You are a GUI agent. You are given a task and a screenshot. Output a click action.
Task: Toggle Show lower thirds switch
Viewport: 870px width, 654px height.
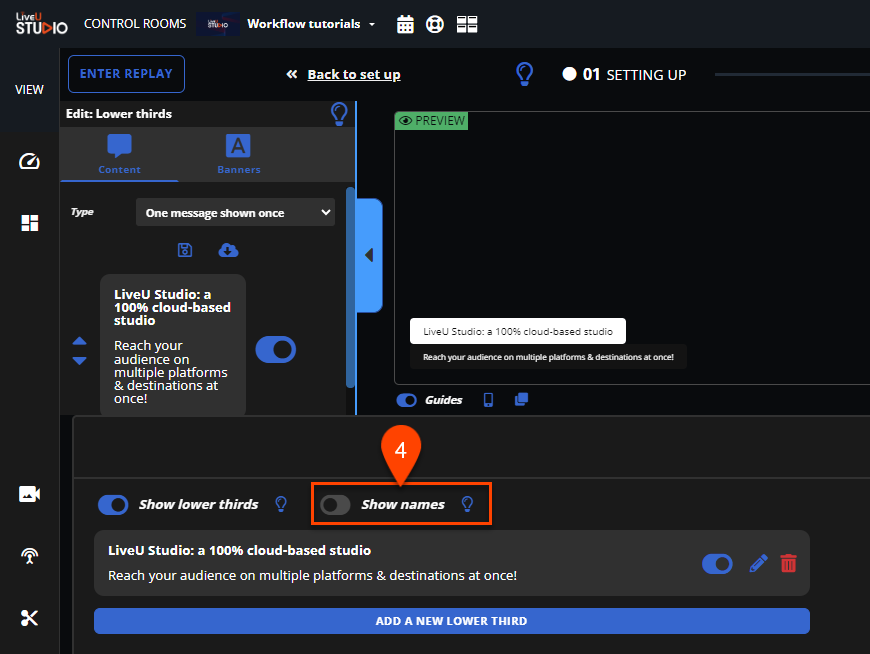(x=113, y=505)
